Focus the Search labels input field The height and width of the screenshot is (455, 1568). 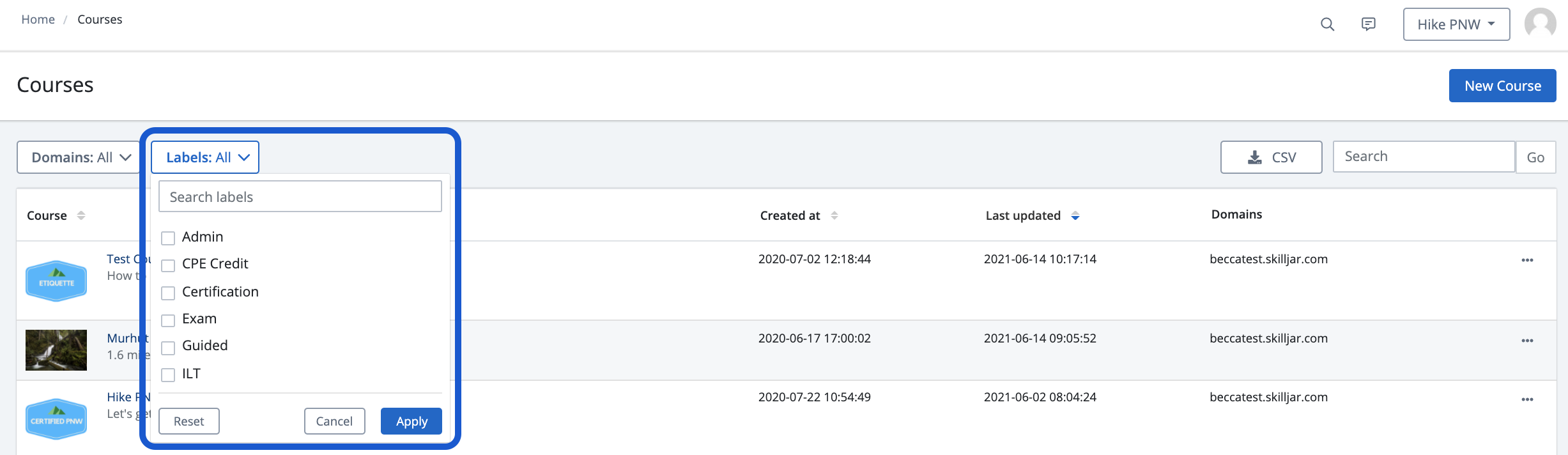(300, 196)
